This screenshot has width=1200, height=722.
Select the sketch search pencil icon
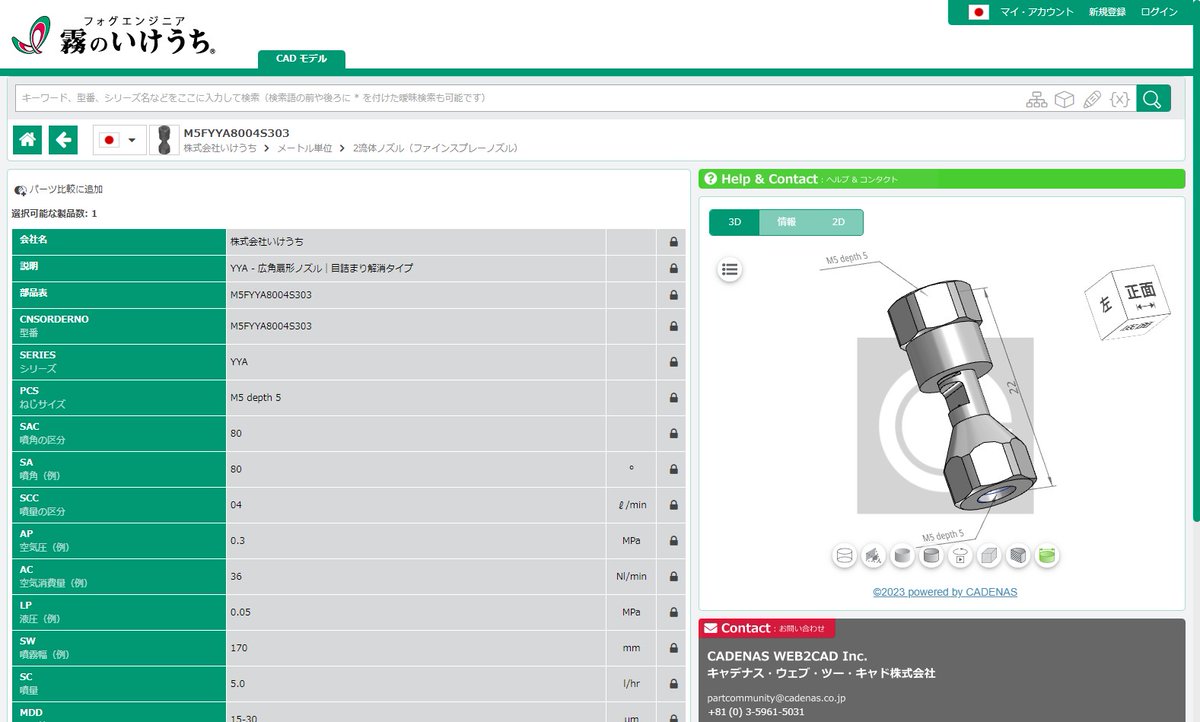point(1090,99)
